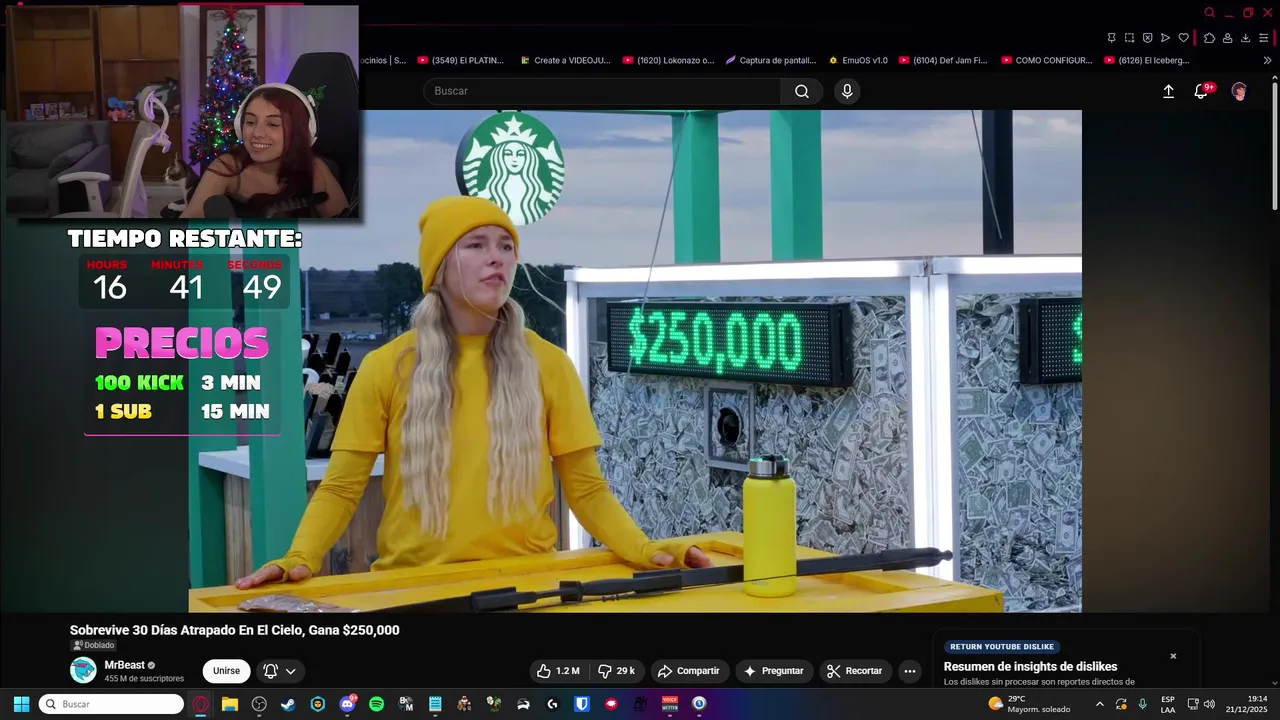
Task: Click the Opera pin toolbar icon
Action: pyautogui.click(x=1111, y=38)
